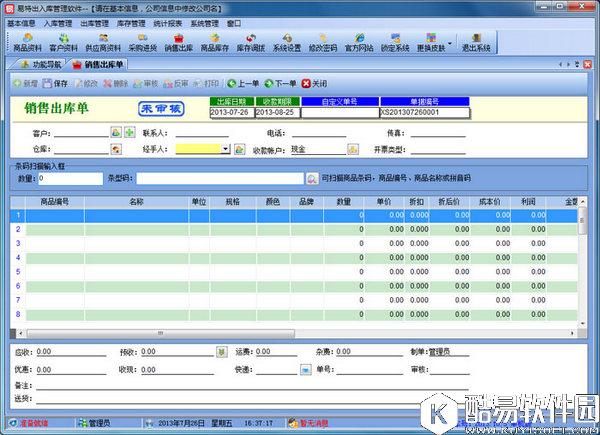Click 退出系统 toolbar icon

pyautogui.click(x=476, y=43)
